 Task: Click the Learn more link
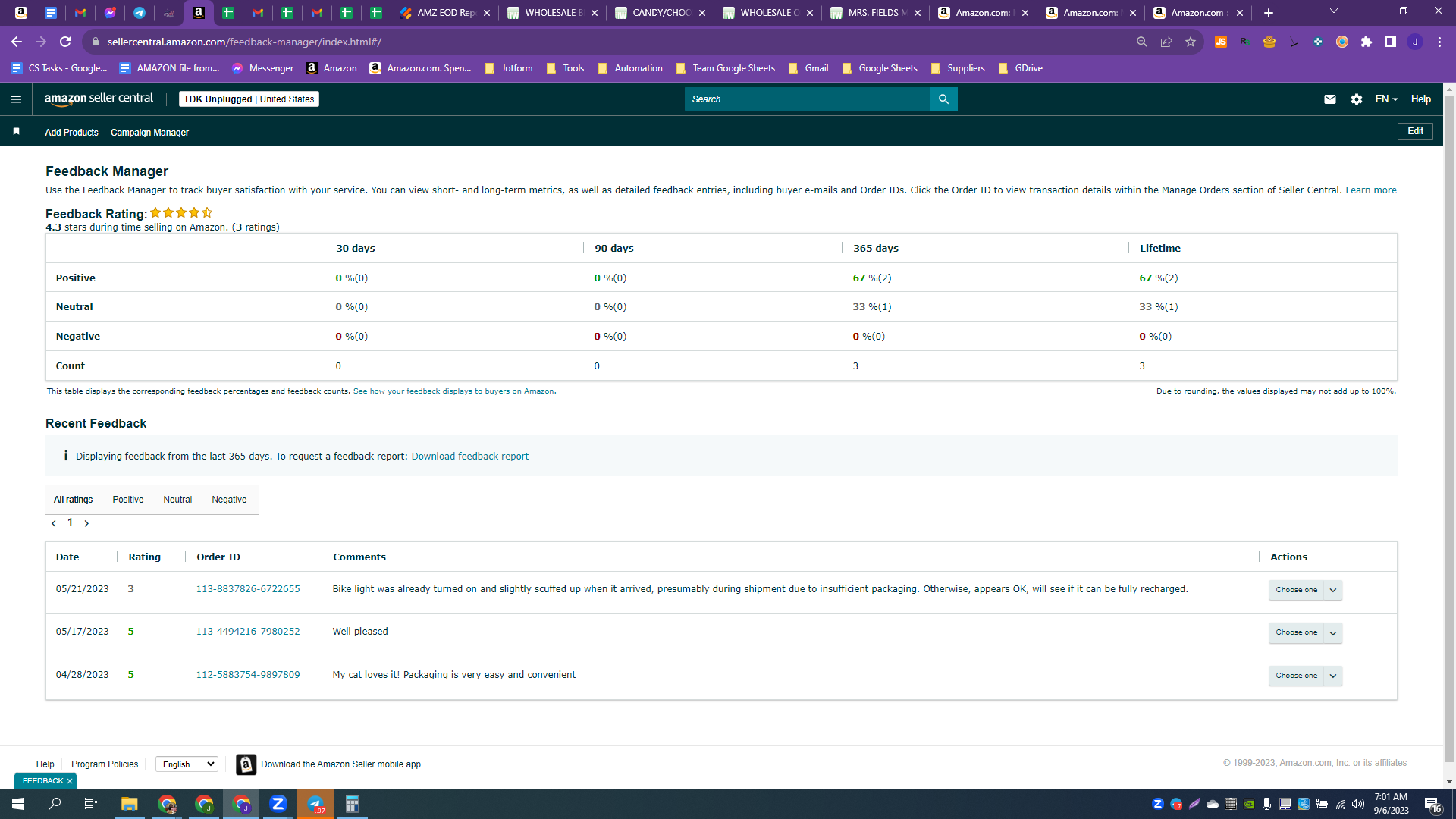click(x=1371, y=190)
